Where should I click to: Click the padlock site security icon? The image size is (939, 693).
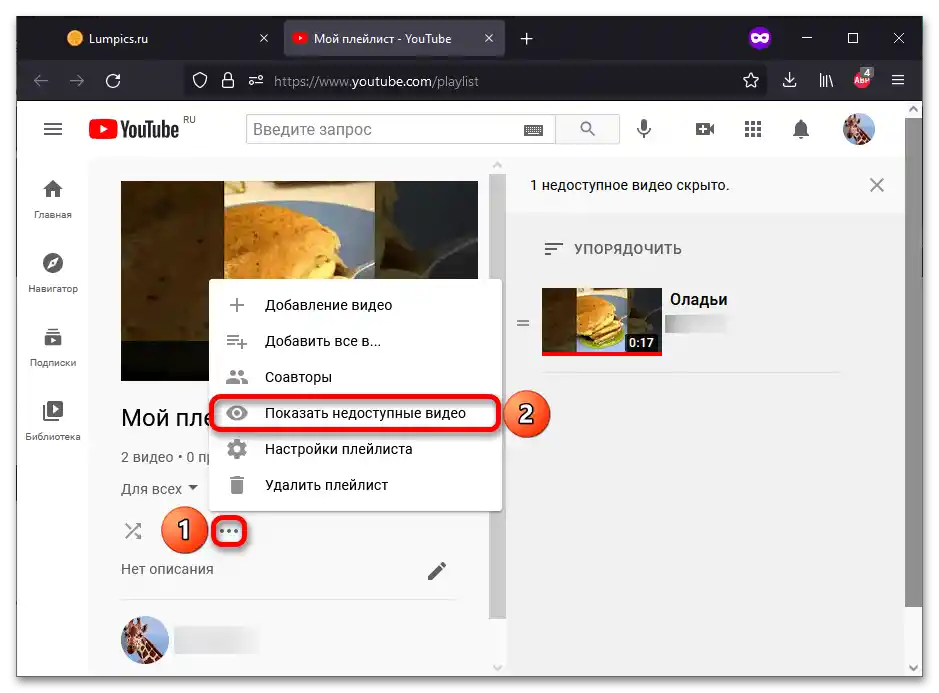(228, 80)
